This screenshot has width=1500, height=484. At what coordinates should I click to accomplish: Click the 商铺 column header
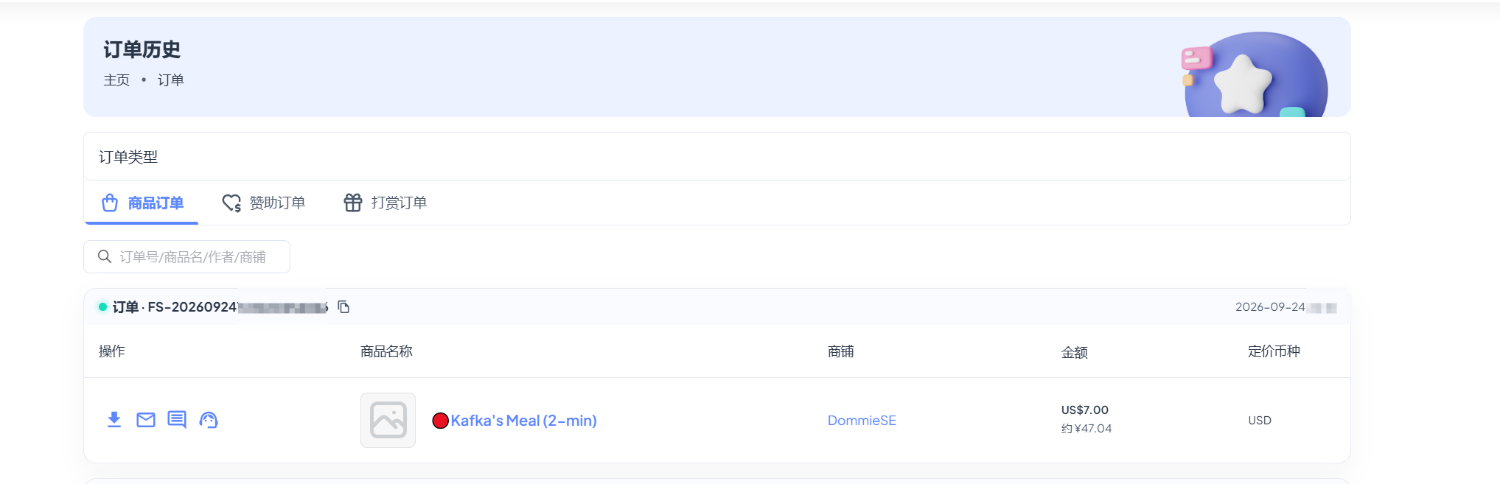[x=841, y=352]
